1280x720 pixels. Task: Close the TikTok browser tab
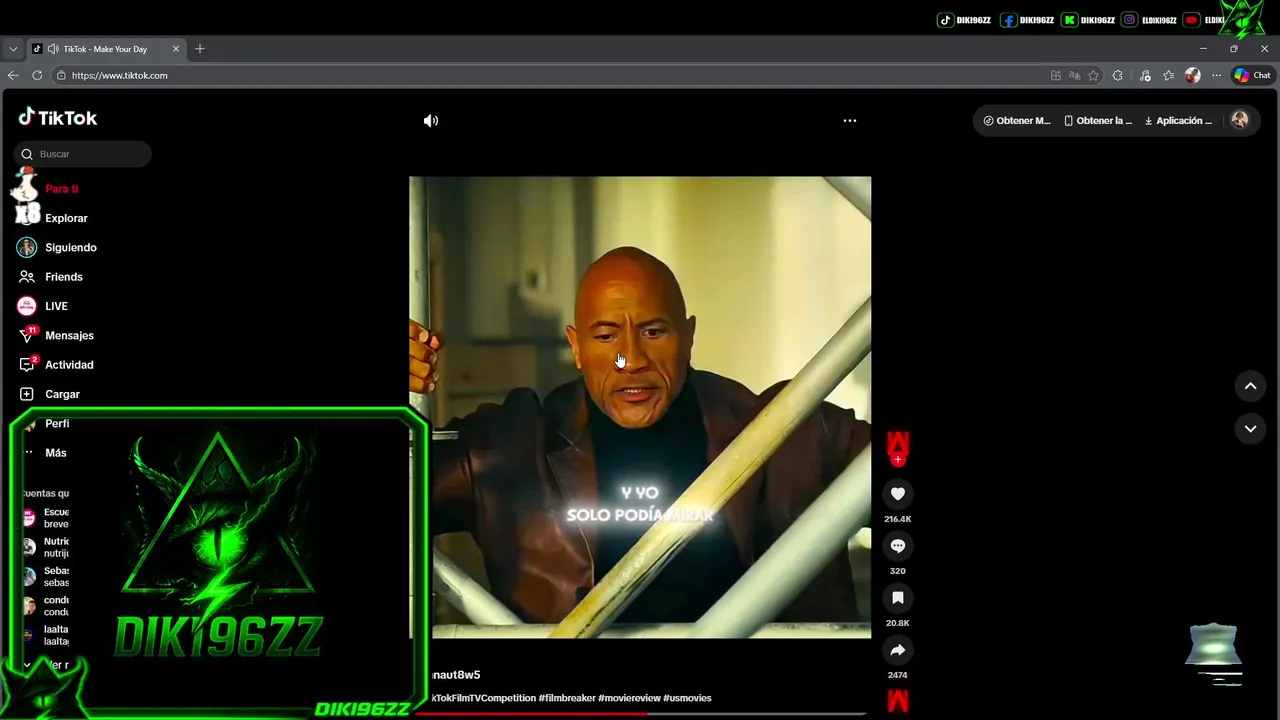176,49
